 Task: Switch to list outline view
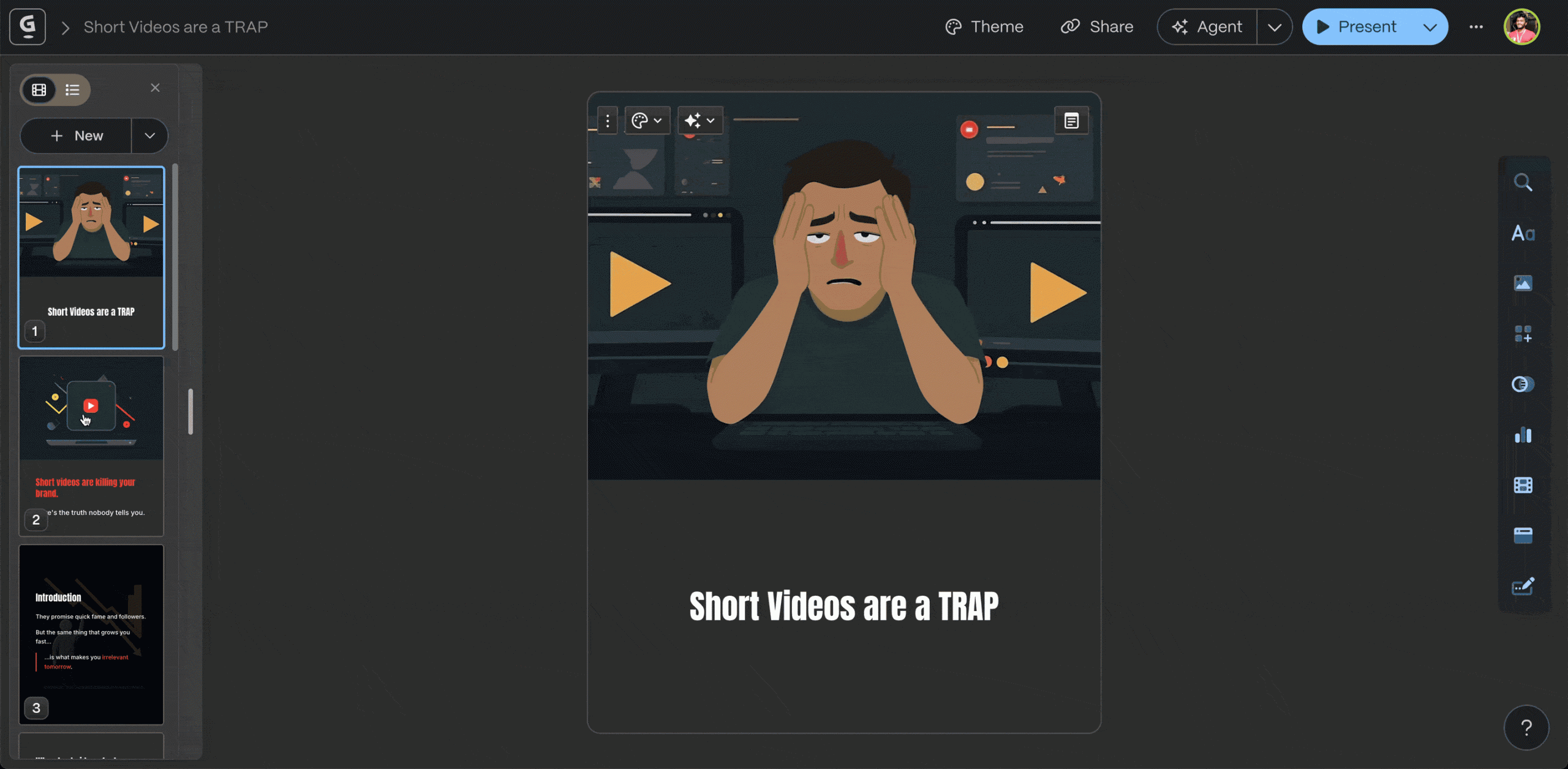pos(72,90)
